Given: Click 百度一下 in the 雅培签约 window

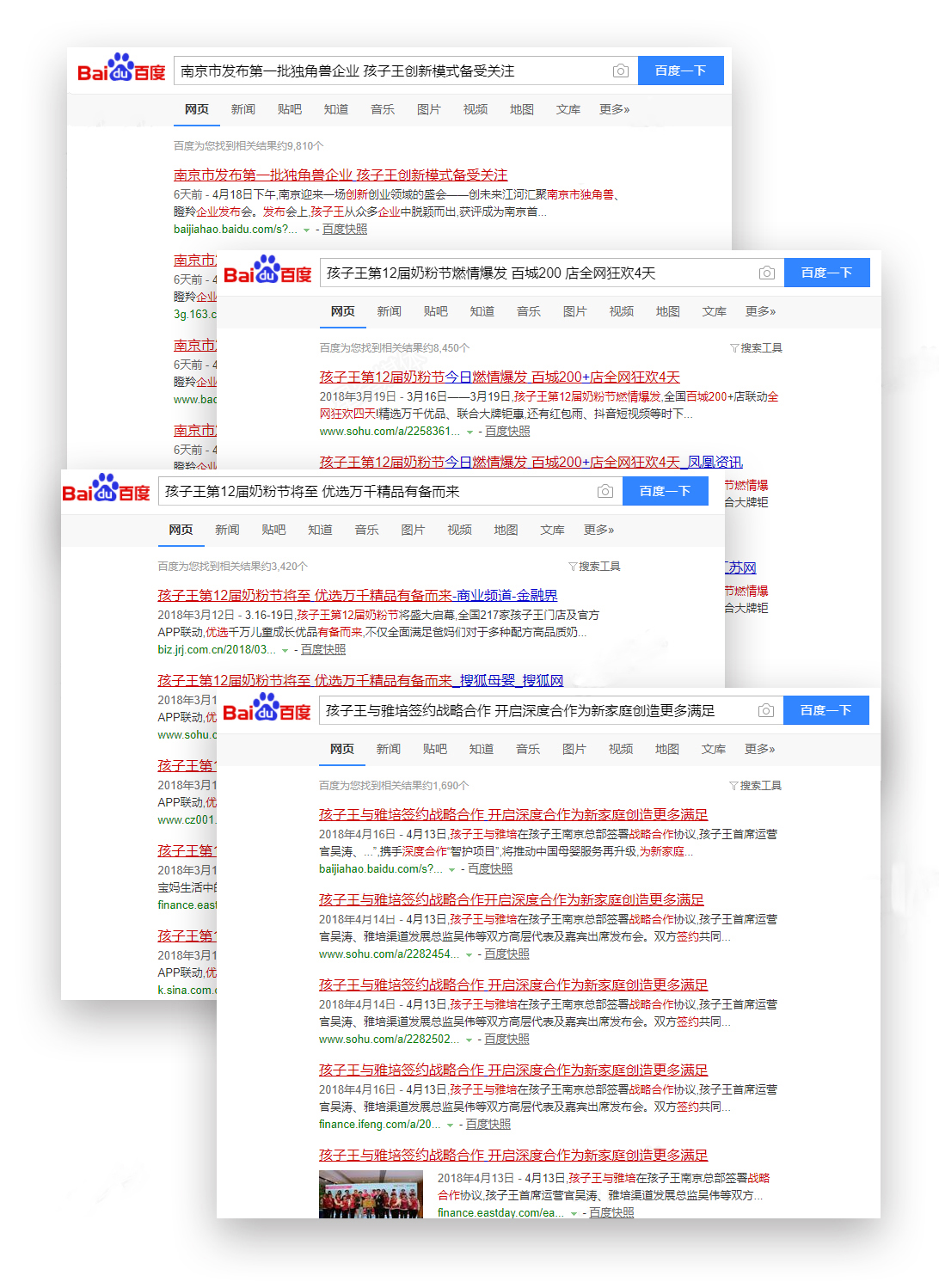Looking at the screenshot, I should (825, 710).
